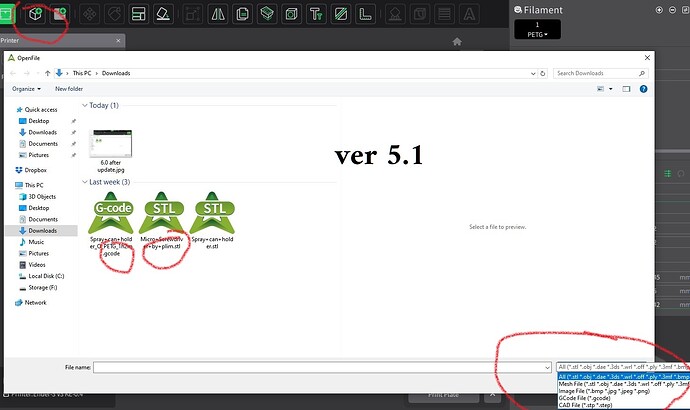
Task: Open the PETG filament dropdown
Action: click(x=537, y=34)
